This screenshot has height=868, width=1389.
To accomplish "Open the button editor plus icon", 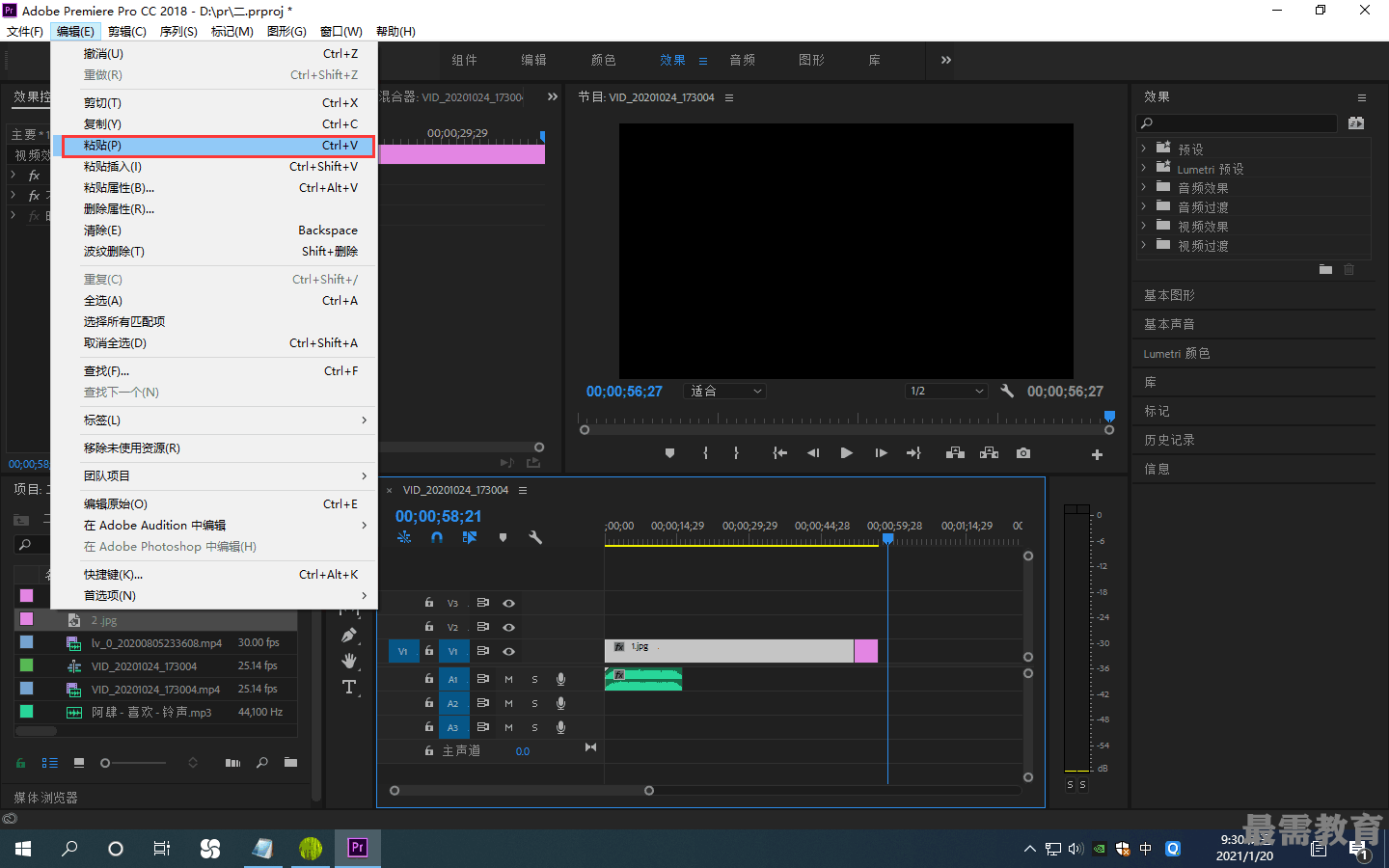I will coord(1097,454).
